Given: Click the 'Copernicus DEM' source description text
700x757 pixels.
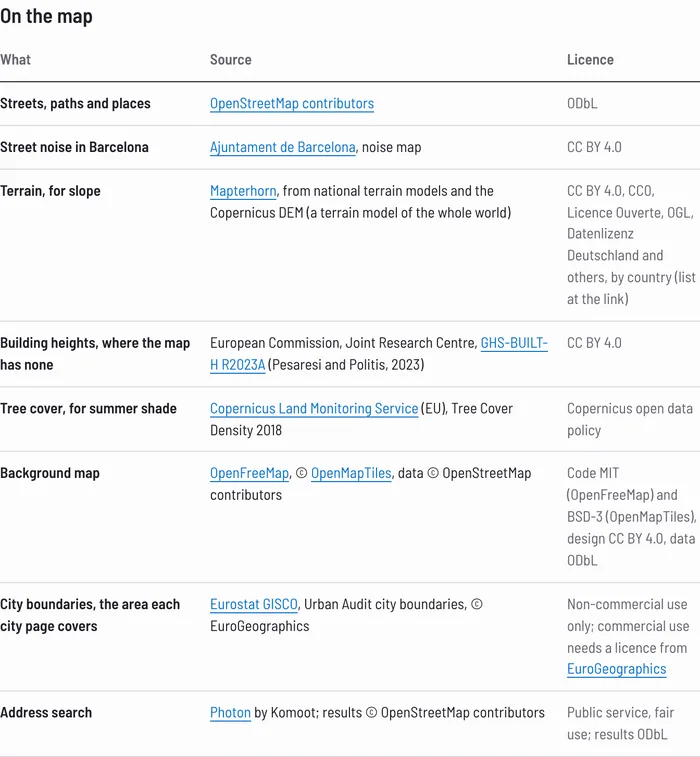Looking at the screenshot, I should 256,212.
